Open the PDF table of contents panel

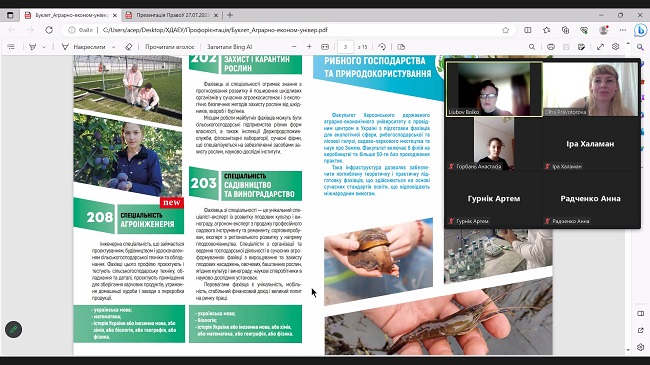pos(11,47)
